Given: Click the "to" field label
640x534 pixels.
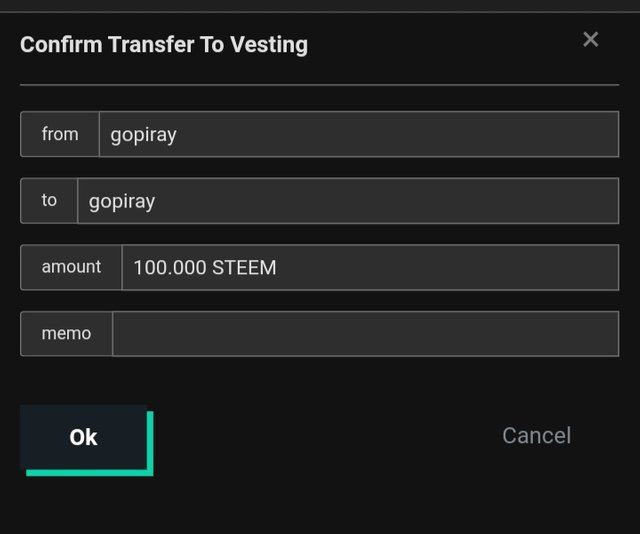Looking at the screenshot, I should pos(49,201).
